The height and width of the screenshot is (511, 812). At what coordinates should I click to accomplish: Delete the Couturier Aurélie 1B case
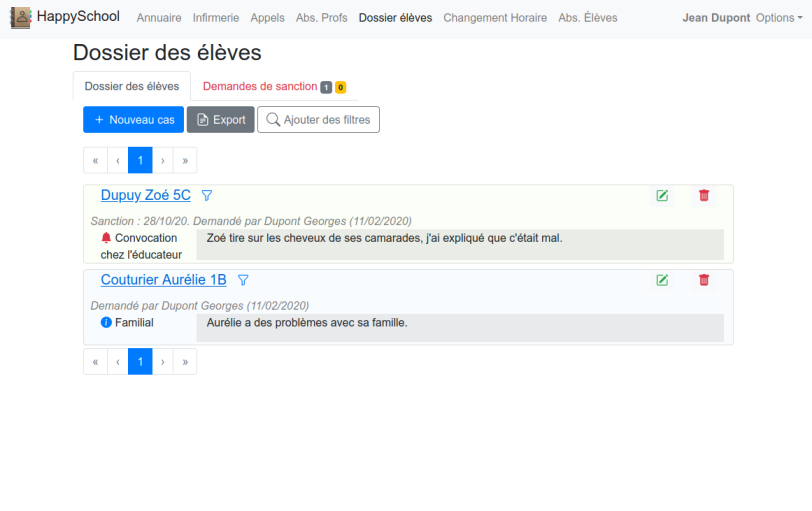pyautogui.click(x=704, y=280)
